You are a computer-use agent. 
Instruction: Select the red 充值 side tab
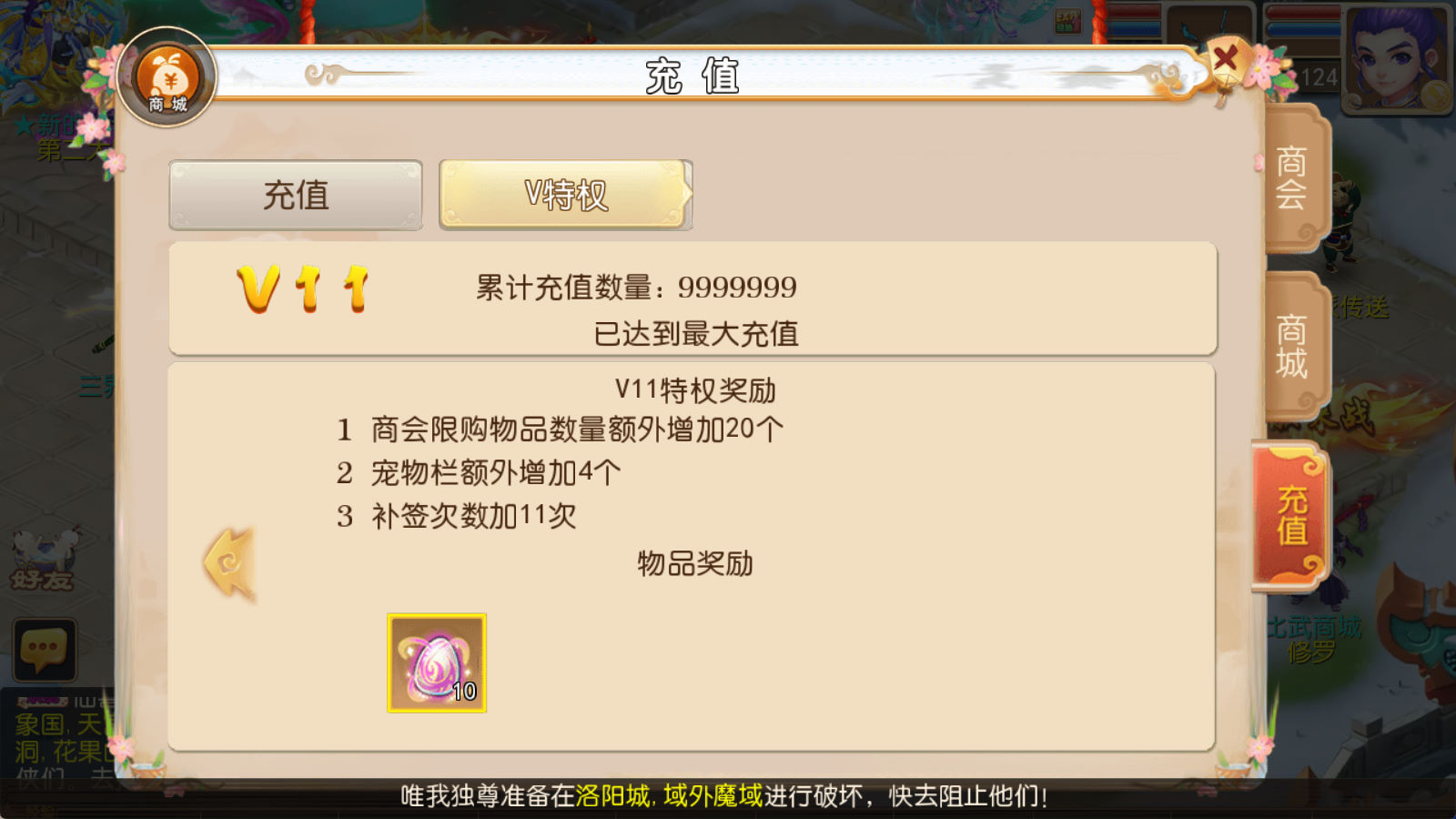coord(1290,515)
